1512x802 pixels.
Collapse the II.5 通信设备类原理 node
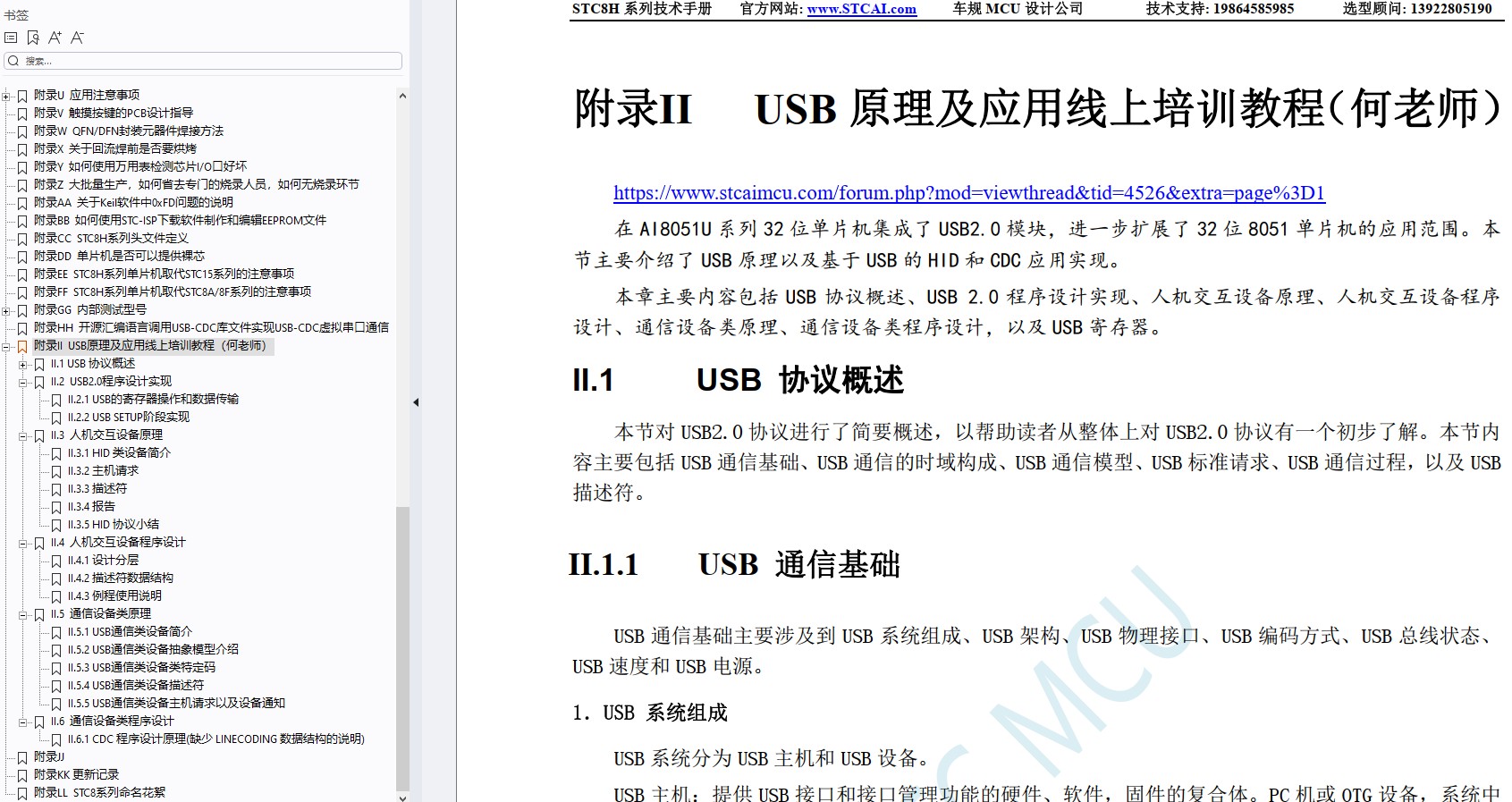click(23, 614)
